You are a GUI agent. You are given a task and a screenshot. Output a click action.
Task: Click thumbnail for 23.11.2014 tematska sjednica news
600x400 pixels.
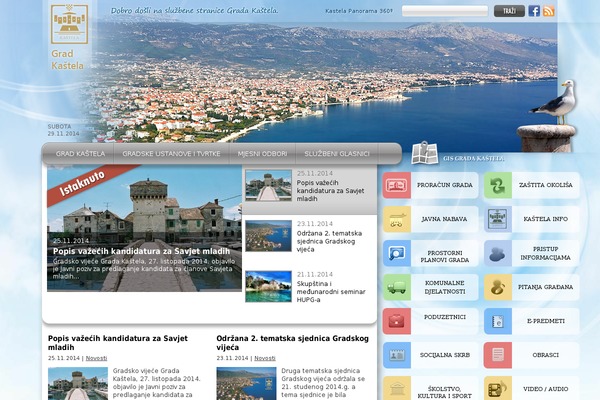(x=269, y=236)
